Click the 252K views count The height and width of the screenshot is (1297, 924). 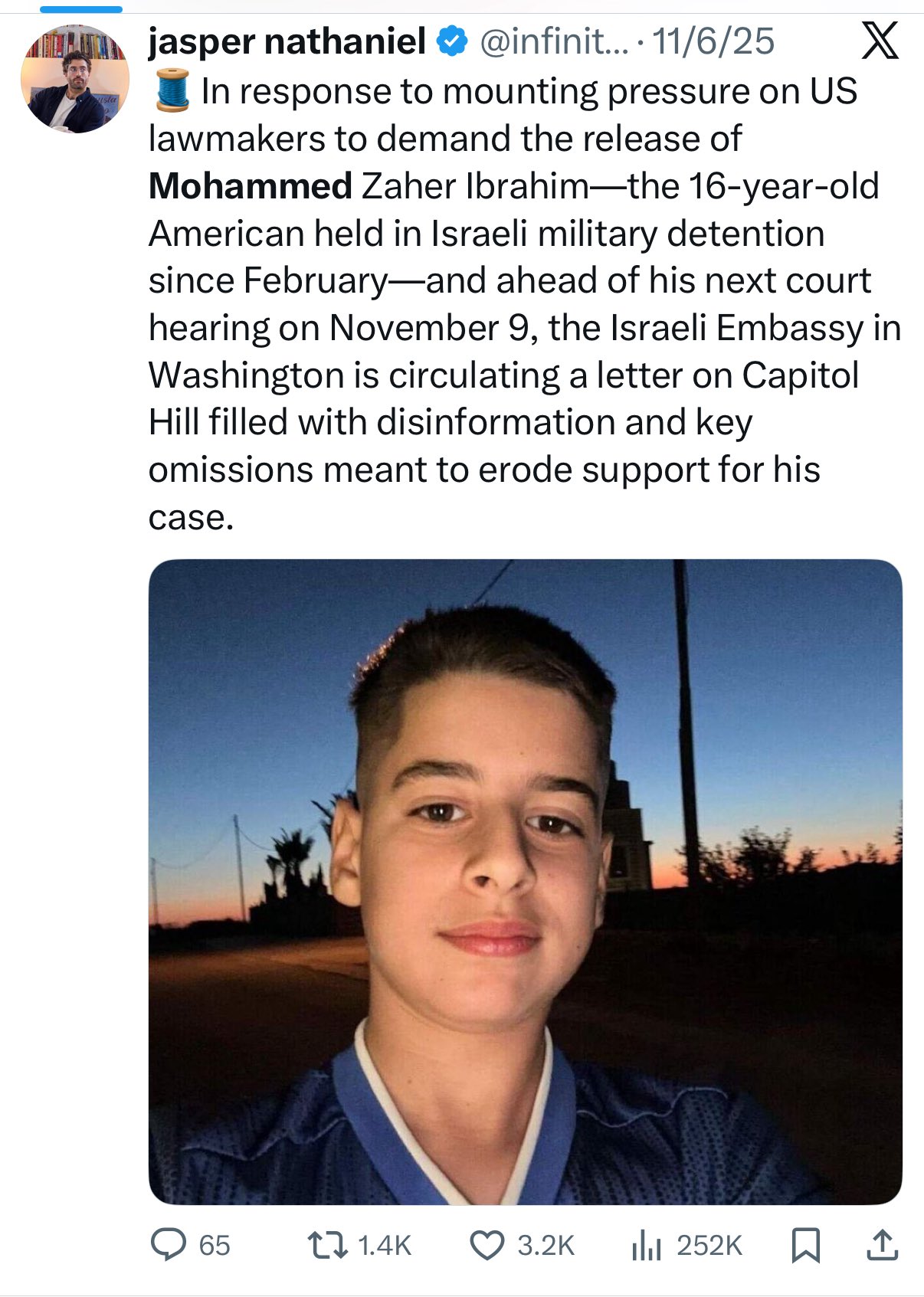click(709, 1246)
